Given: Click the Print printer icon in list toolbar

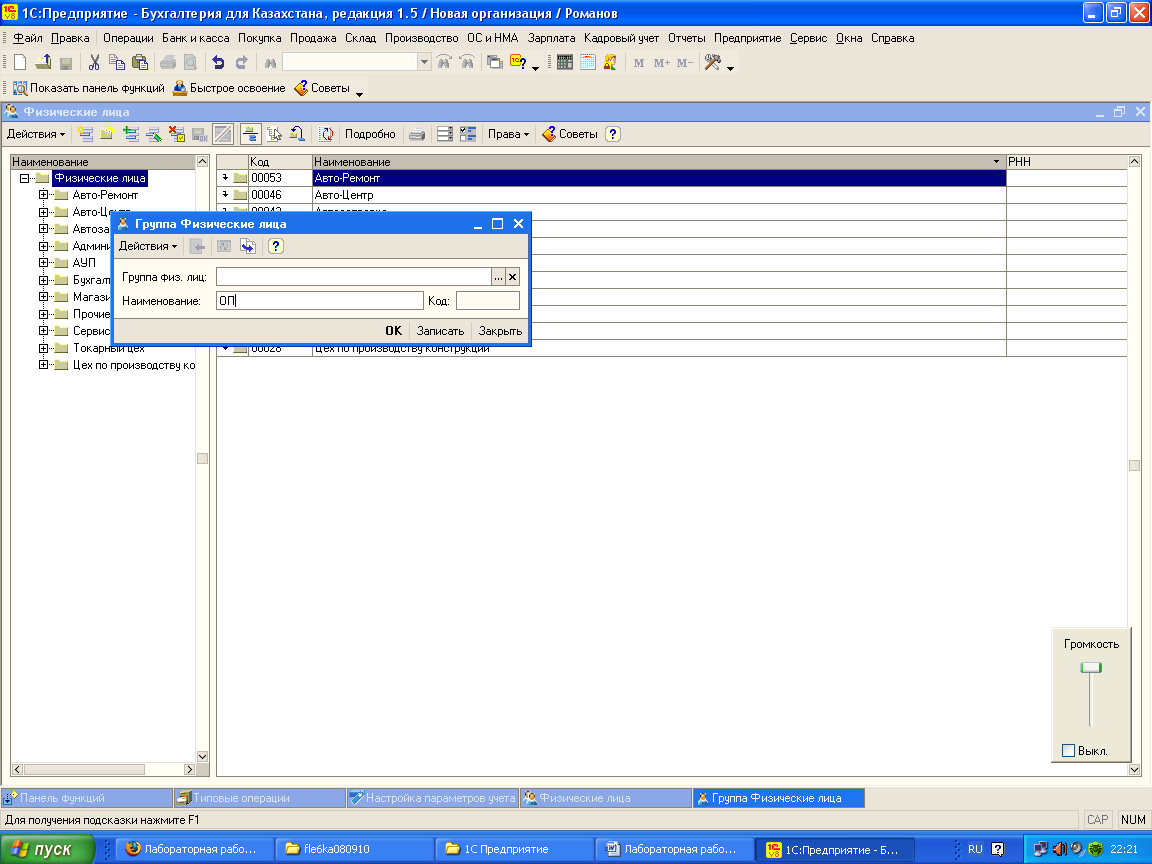Looking at the screenshot, I should point(417,134).
